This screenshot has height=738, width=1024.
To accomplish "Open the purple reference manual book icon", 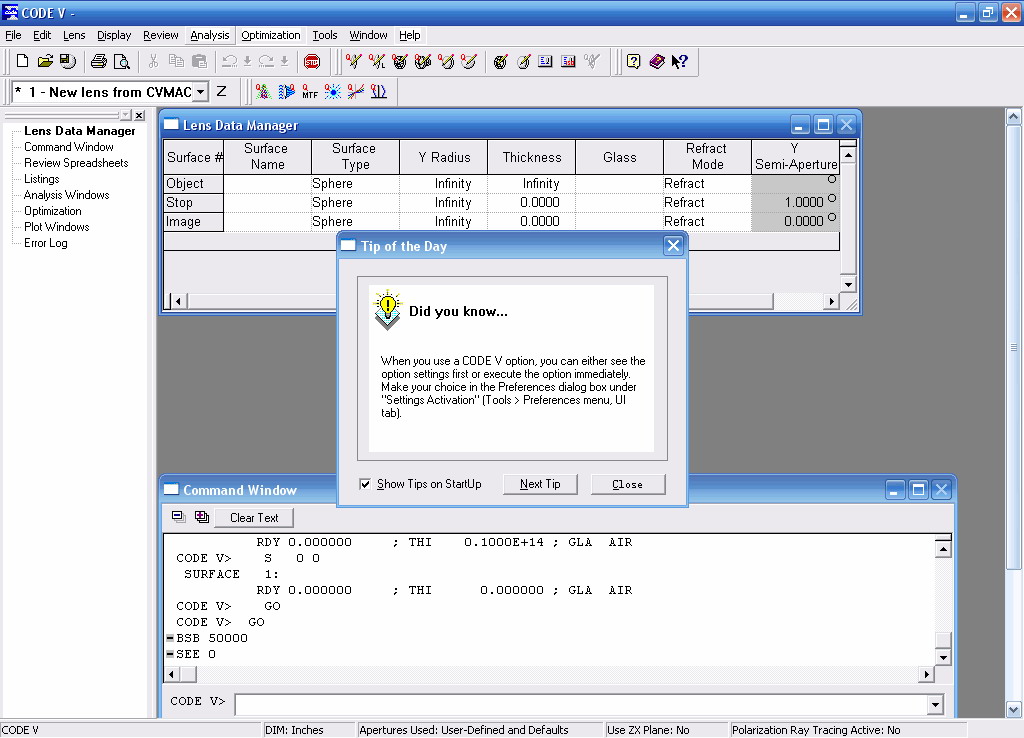I will coord(657,61).
